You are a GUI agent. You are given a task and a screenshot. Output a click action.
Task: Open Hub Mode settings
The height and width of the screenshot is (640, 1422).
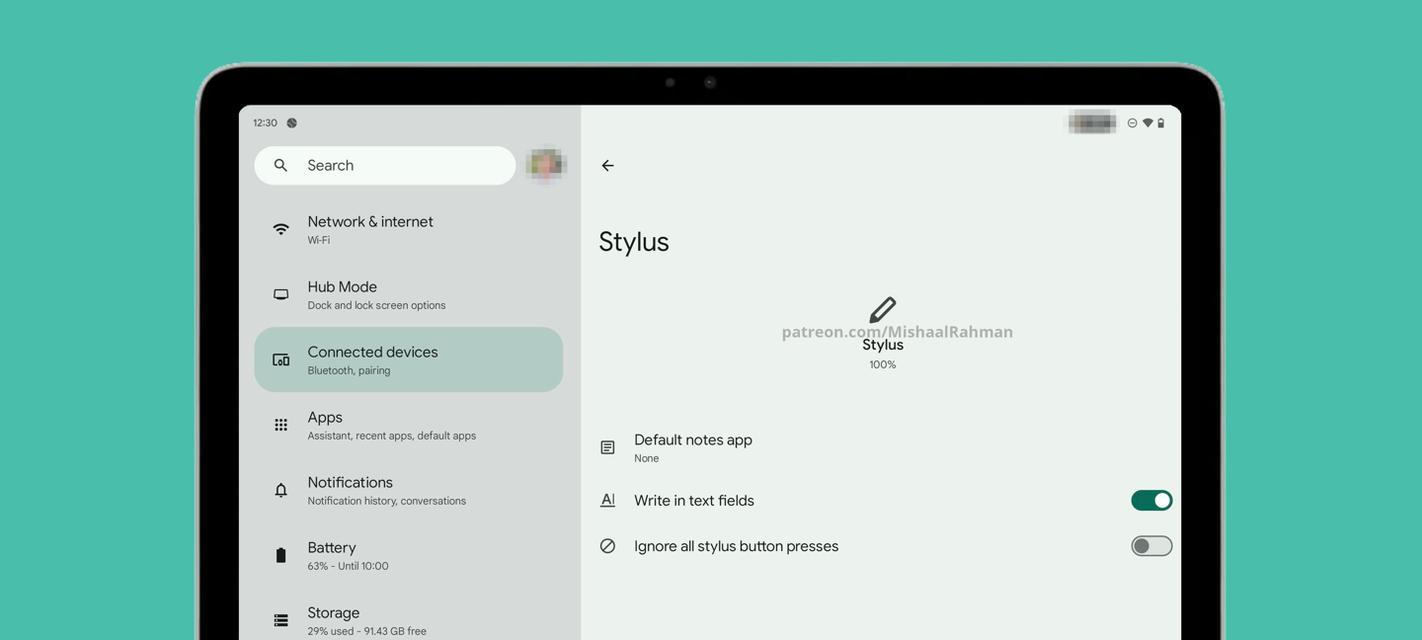coord(408,294)
